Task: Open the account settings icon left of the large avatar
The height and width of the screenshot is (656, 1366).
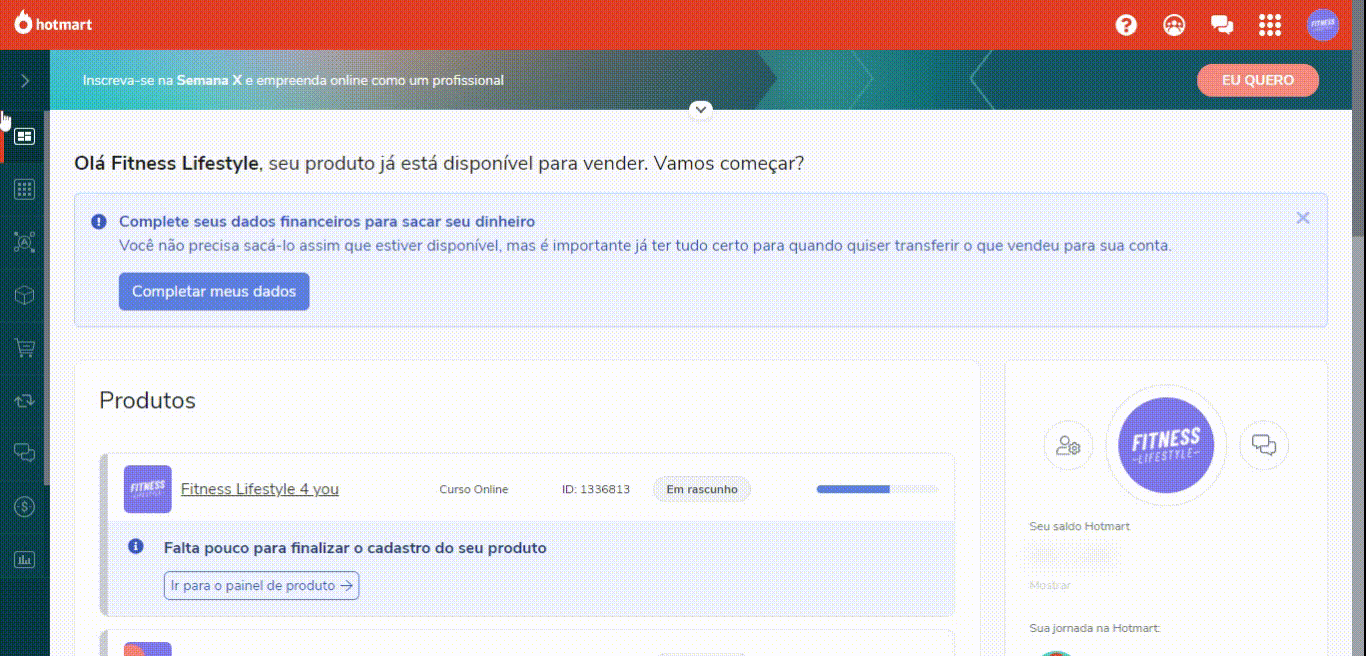Action: (1068, 446)
